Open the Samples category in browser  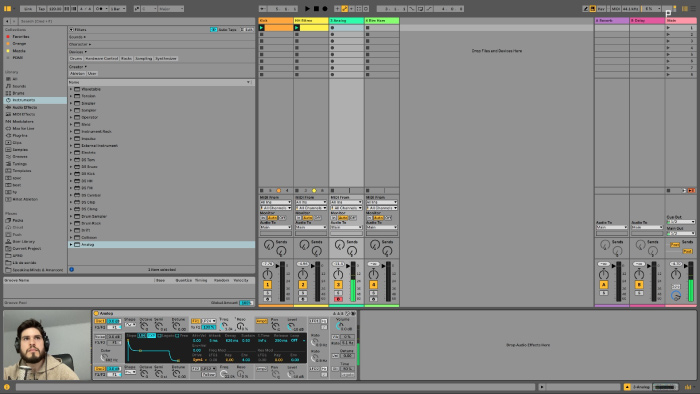20,150
